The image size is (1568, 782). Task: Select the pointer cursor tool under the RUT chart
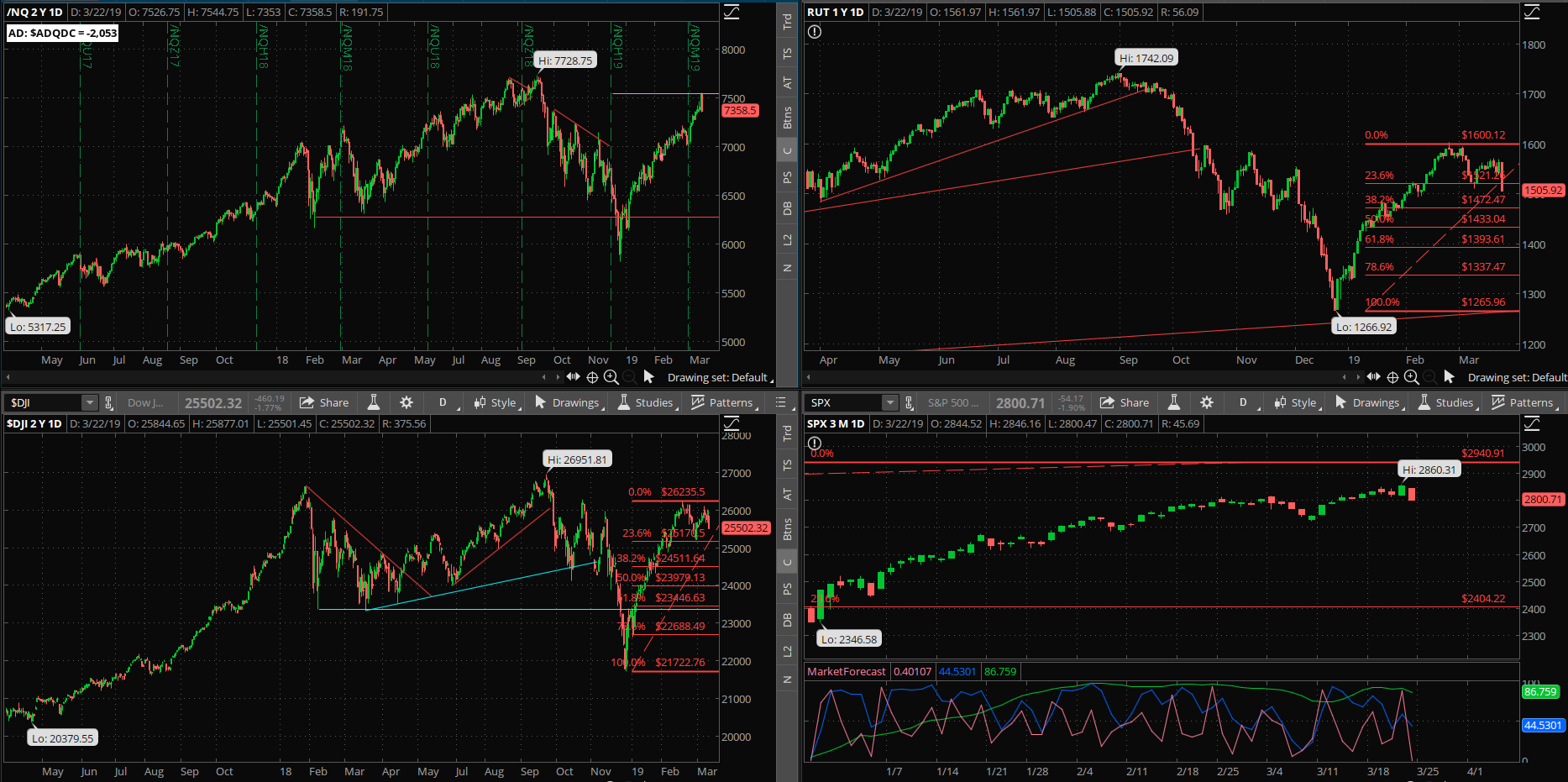tap(1449, 377)
